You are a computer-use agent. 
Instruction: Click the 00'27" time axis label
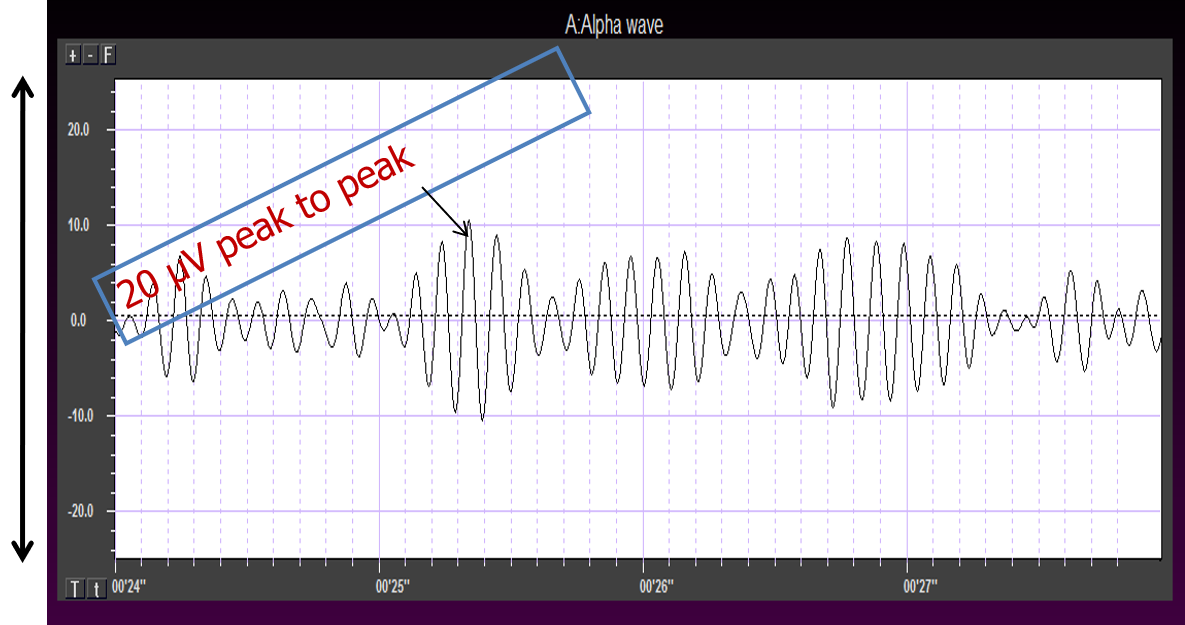[919, 585]
